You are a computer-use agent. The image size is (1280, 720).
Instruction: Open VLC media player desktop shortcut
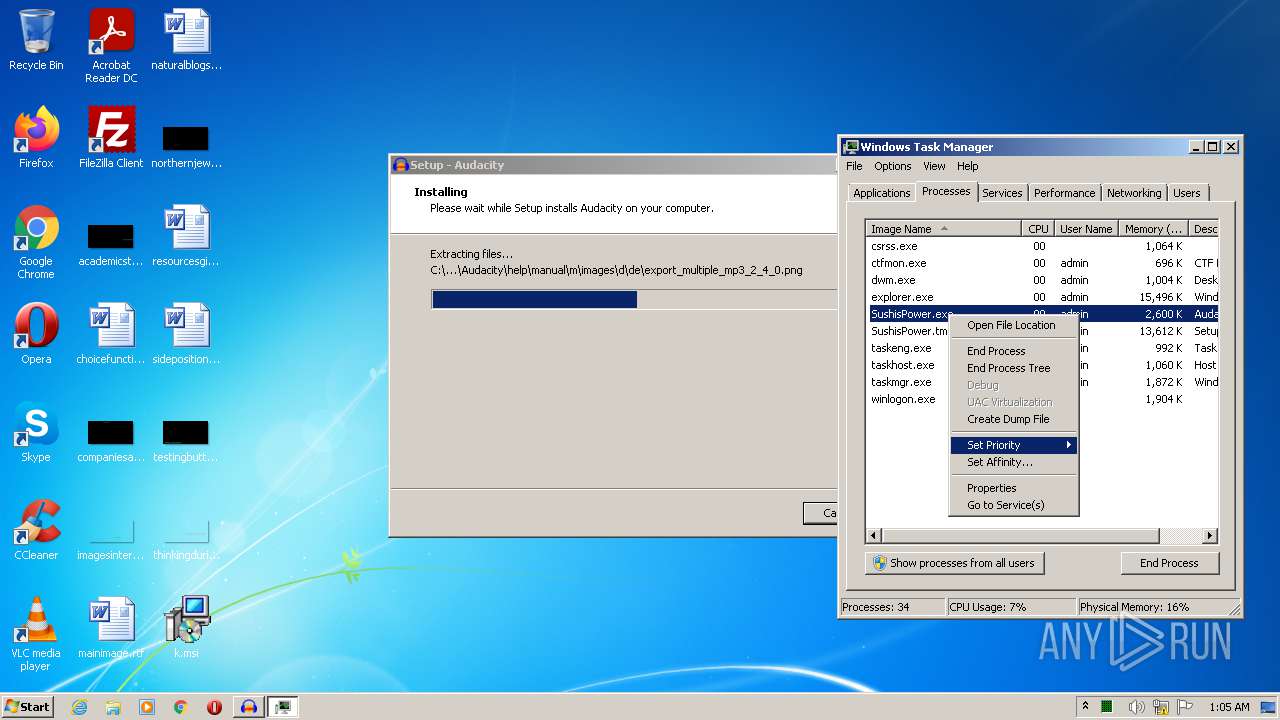tap(36, 634)
